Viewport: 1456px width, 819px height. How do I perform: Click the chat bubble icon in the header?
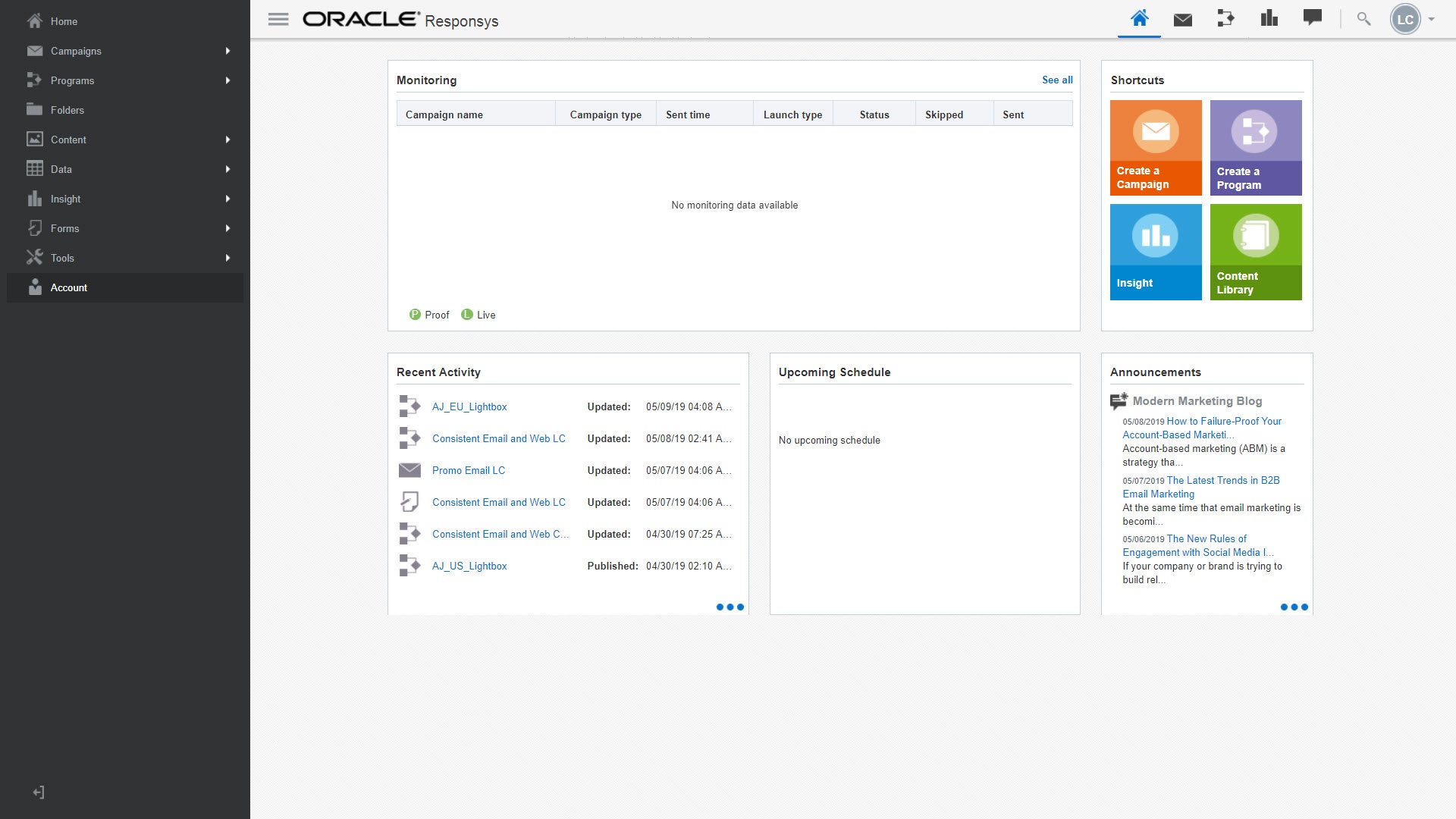click(1313, 18)
